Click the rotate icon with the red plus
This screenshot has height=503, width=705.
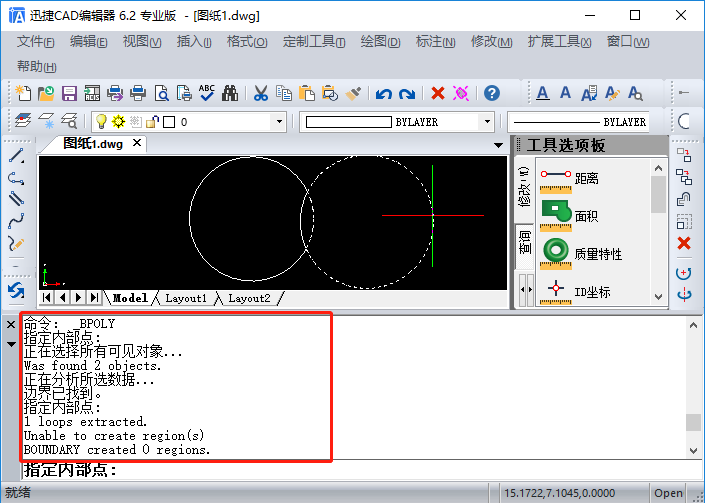coord(684,273)
